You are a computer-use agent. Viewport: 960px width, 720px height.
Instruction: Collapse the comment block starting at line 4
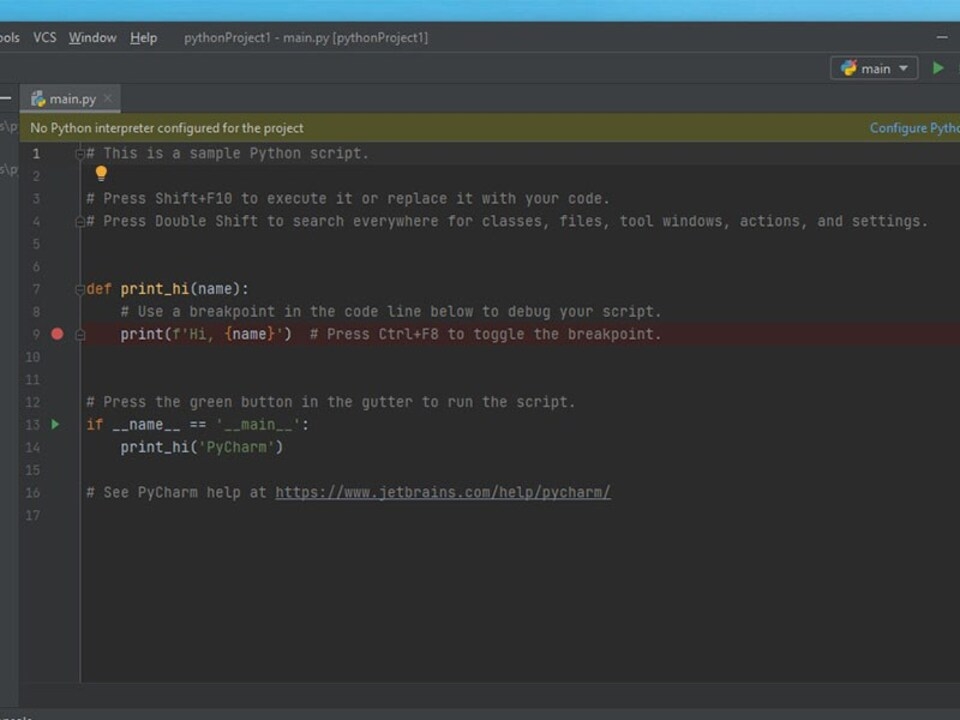click(79, 221)
